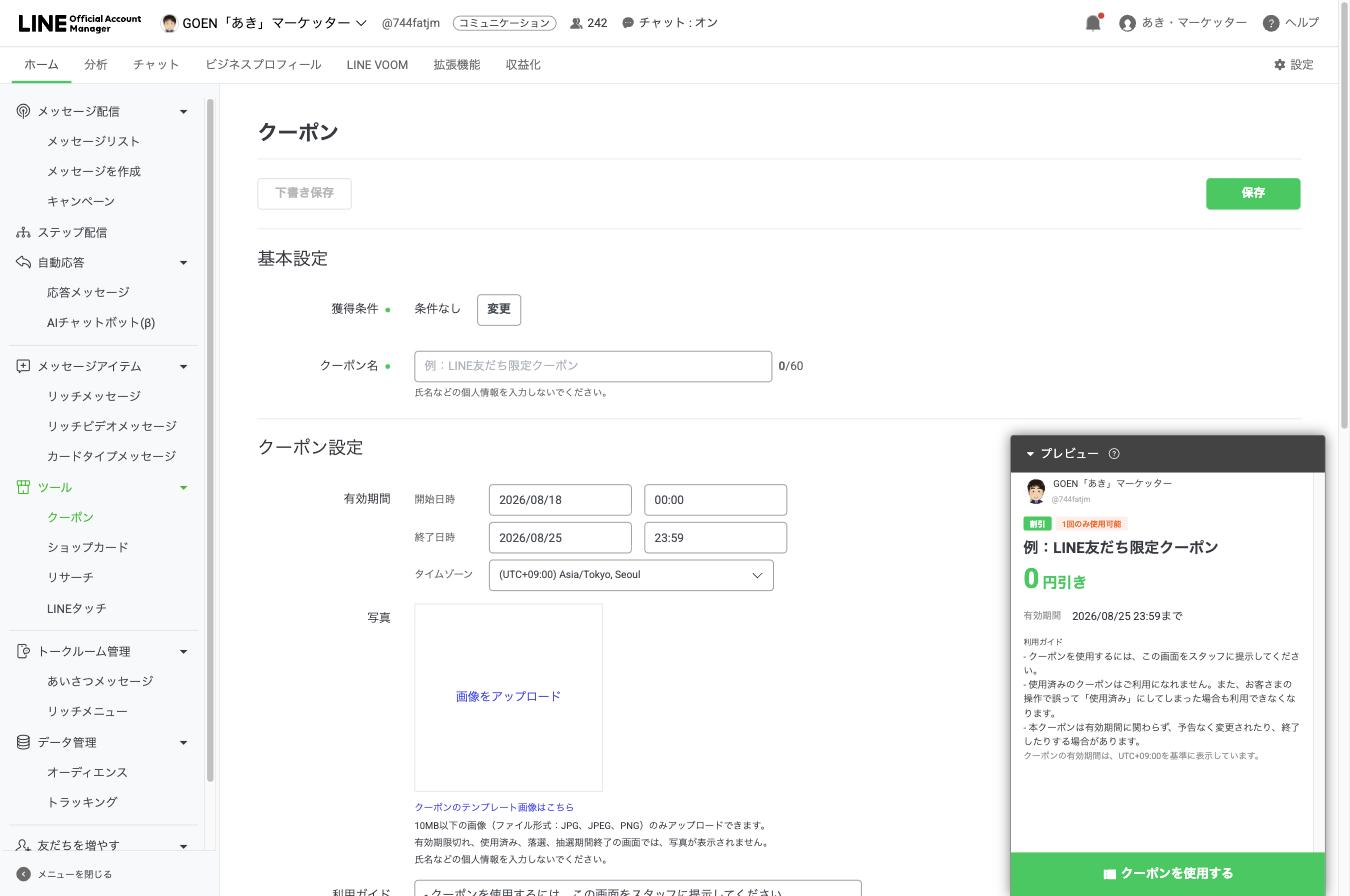
Task: Click the 下書き保存 button
Action: coord(304,194)
